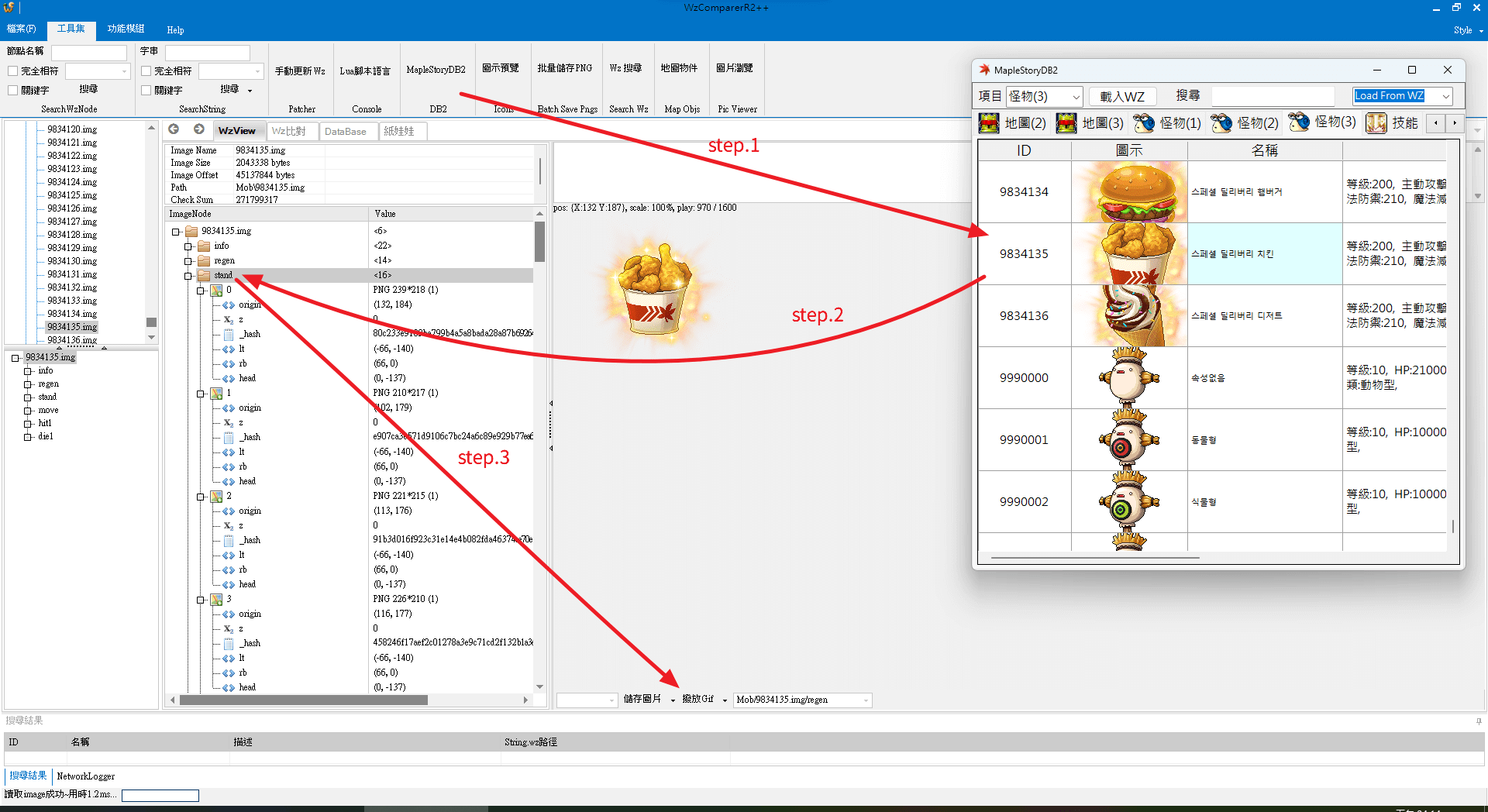This screenshot has width=1488, height=812.
Task: Collapse the stand folder node
Action: pos(188,276)
